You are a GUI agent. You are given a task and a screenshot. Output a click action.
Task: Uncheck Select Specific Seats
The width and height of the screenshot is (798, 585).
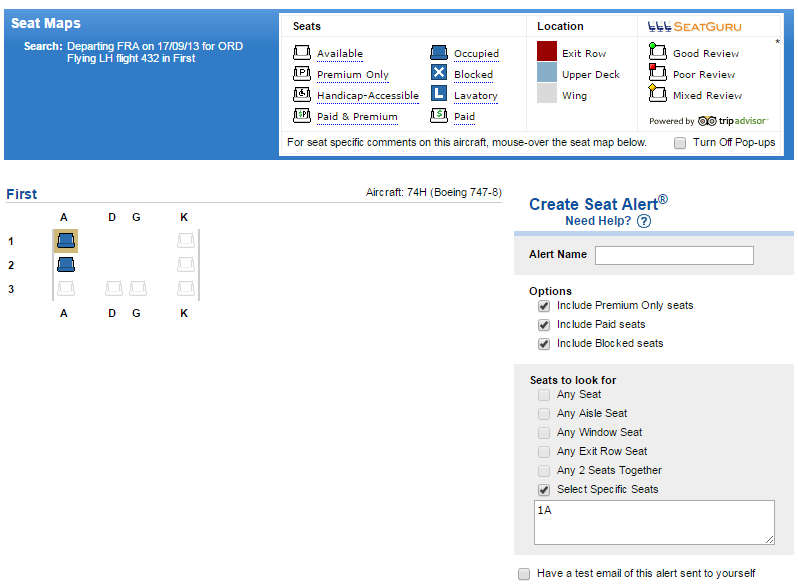pos(544,490)
